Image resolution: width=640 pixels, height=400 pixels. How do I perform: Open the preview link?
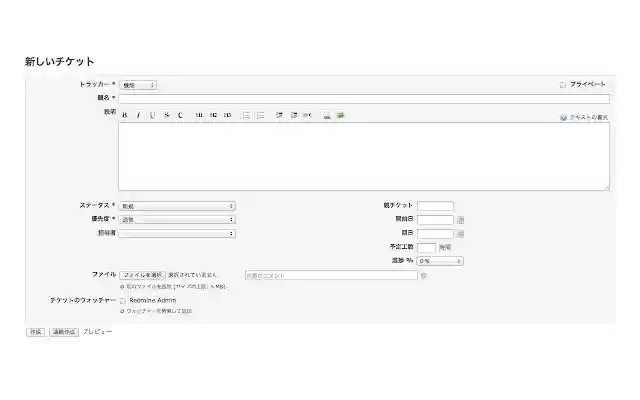pyautogui.click(x=98, y=332)
